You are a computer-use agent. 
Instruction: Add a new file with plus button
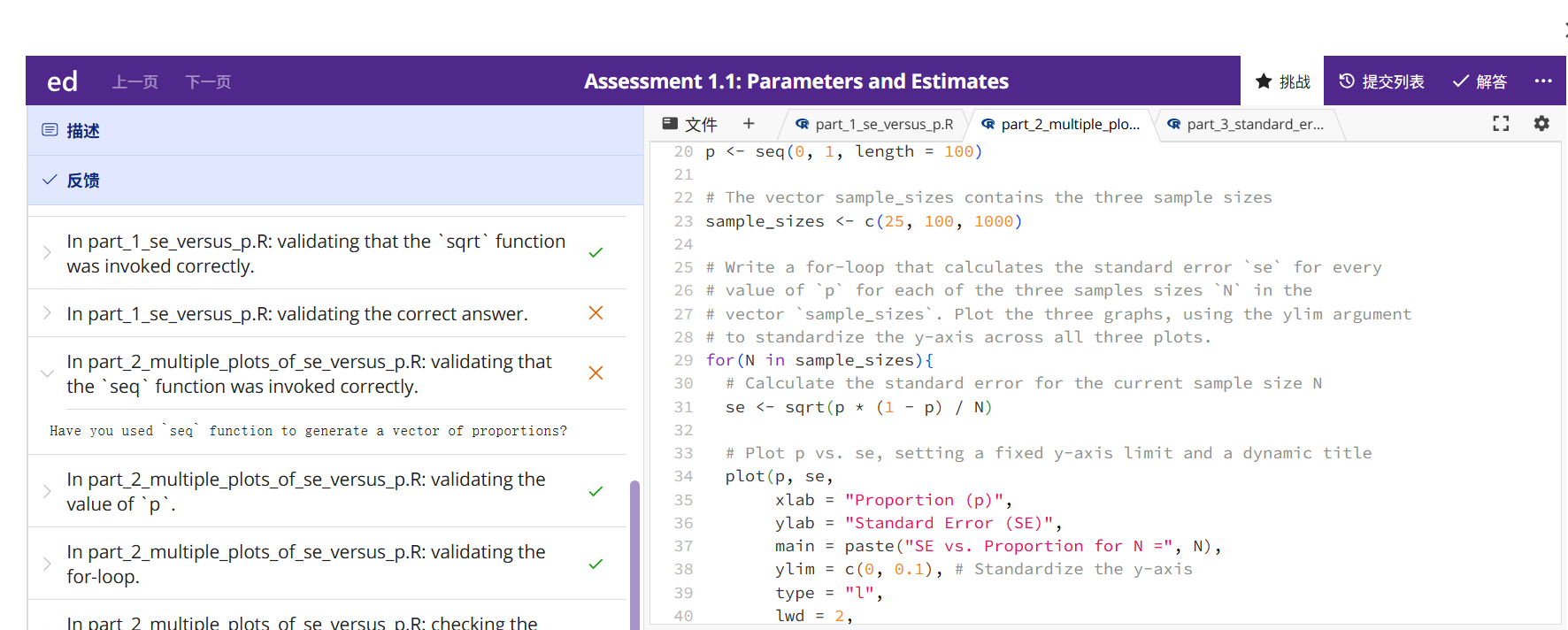pos(749,124)
